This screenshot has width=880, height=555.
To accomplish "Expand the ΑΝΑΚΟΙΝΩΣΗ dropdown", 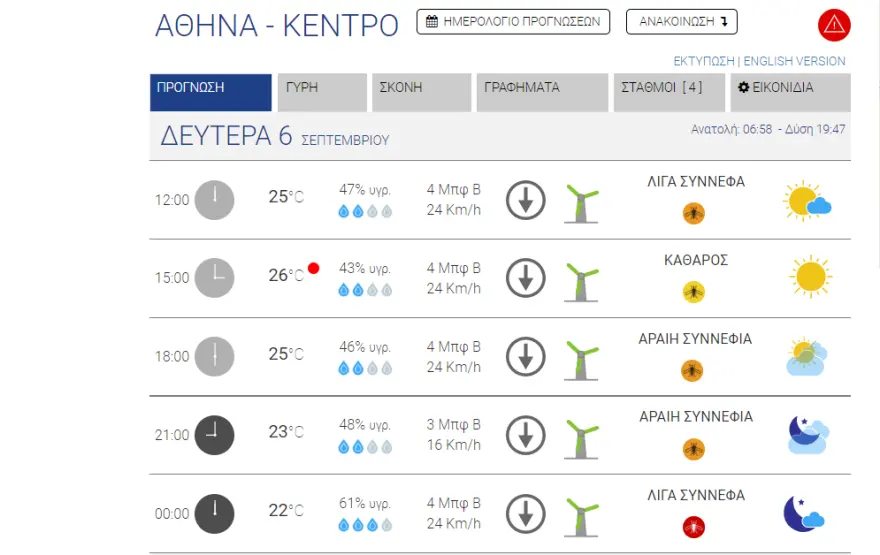I will click(x=681, y=22).
